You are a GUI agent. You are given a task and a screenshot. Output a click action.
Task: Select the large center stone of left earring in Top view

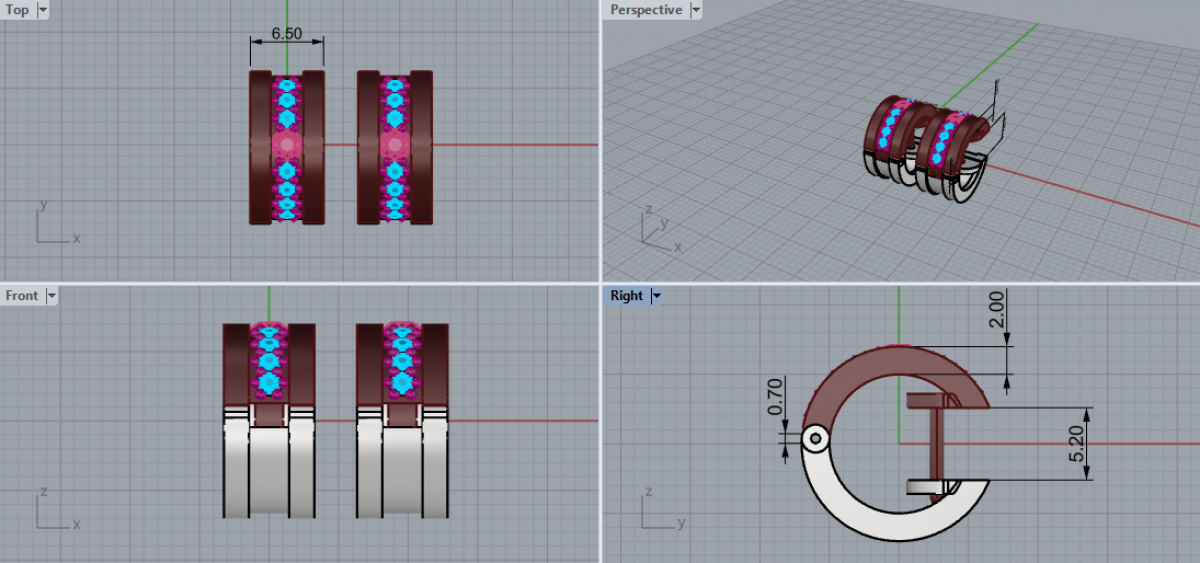tap(287, 146)
